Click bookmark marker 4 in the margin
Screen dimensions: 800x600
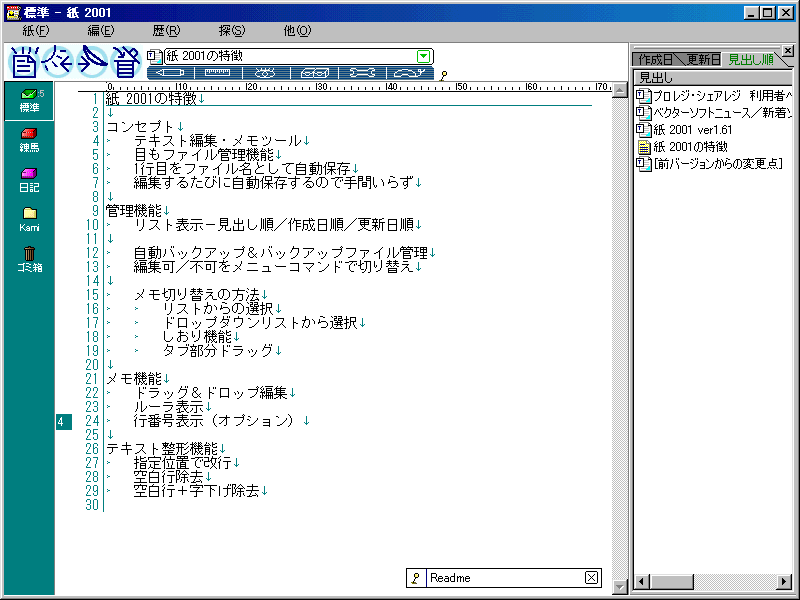[63, 422]
